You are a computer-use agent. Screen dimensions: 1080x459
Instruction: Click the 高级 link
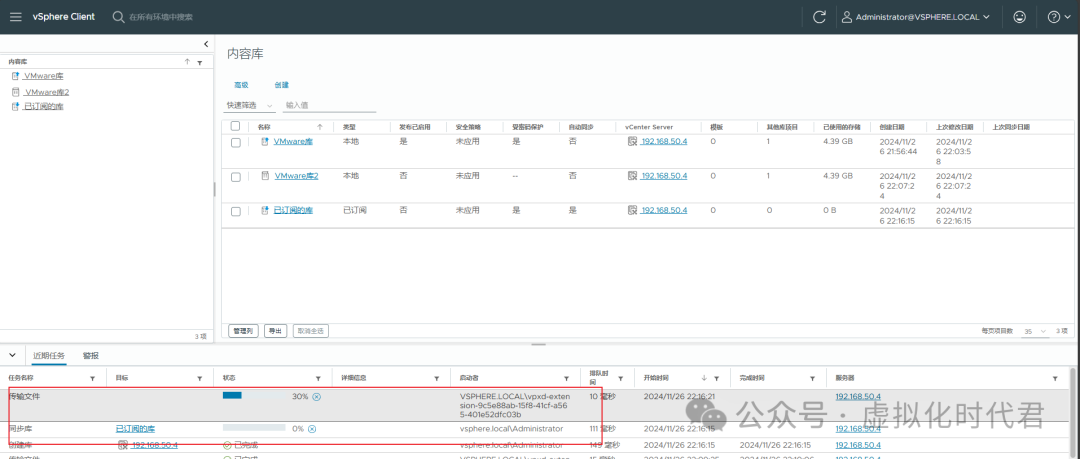click(x=241, y=85)
